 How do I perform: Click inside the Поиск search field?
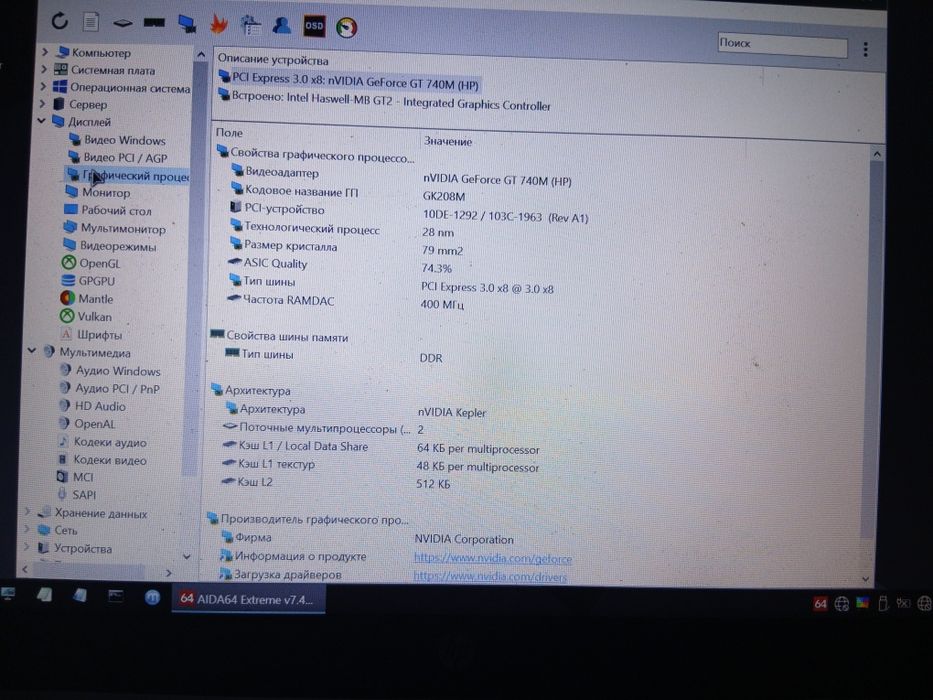click(x=782, y=45)
